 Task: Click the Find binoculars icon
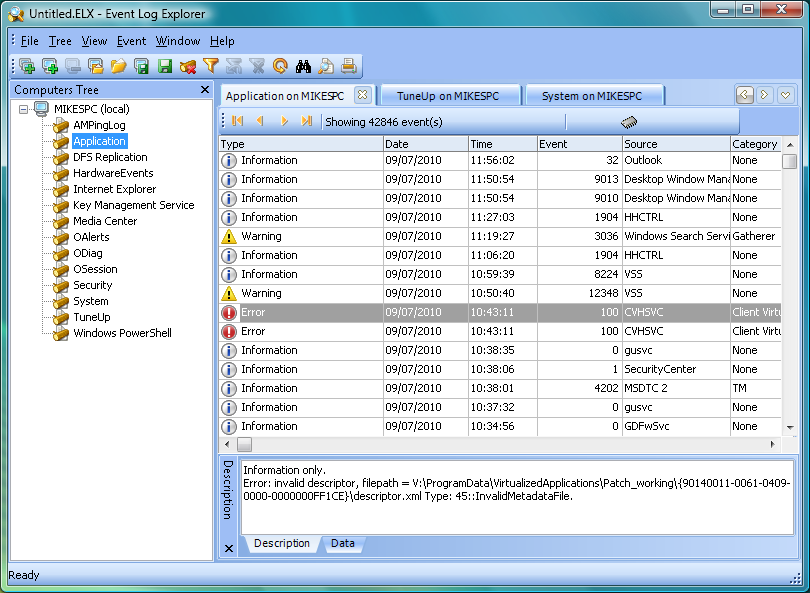click(x=303, y=67)
